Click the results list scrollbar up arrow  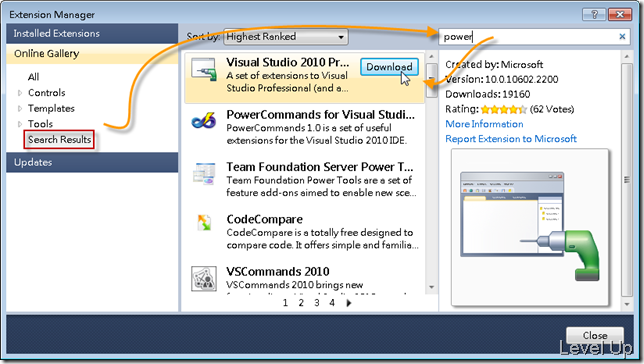431,57
